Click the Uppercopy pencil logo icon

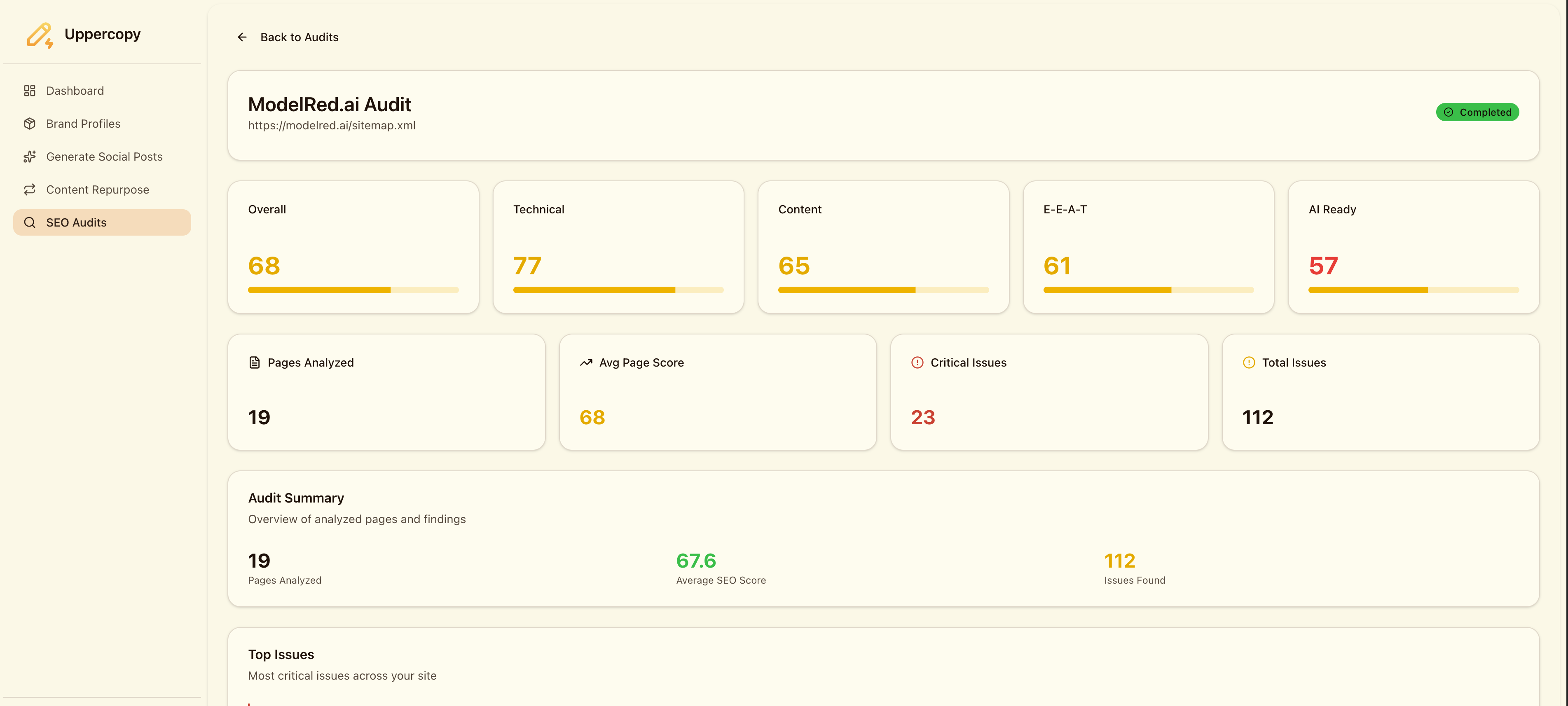(x=40, y=35)
